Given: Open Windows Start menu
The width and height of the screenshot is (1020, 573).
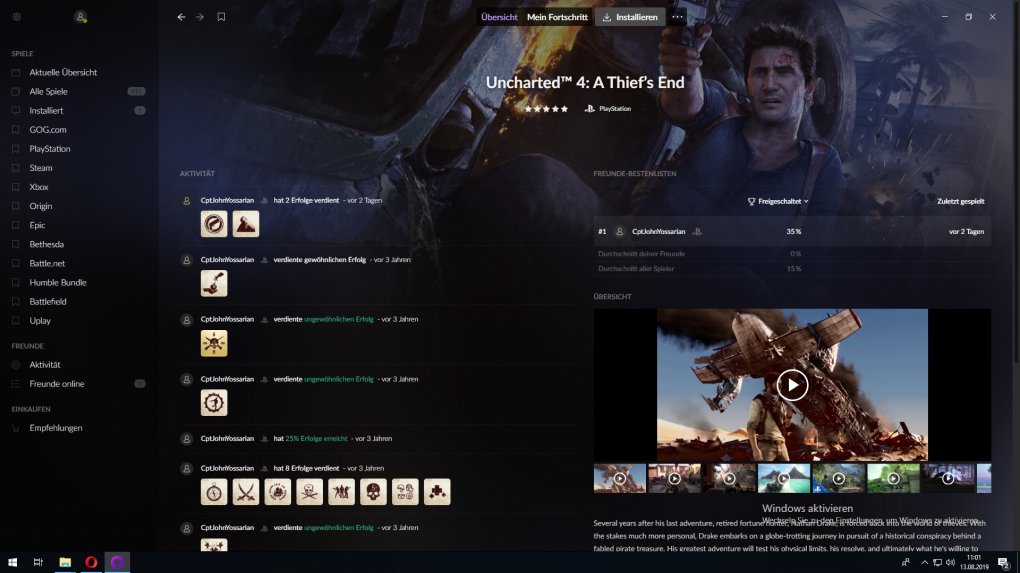Looking at the screenshot, I should [x=12, y=562].
